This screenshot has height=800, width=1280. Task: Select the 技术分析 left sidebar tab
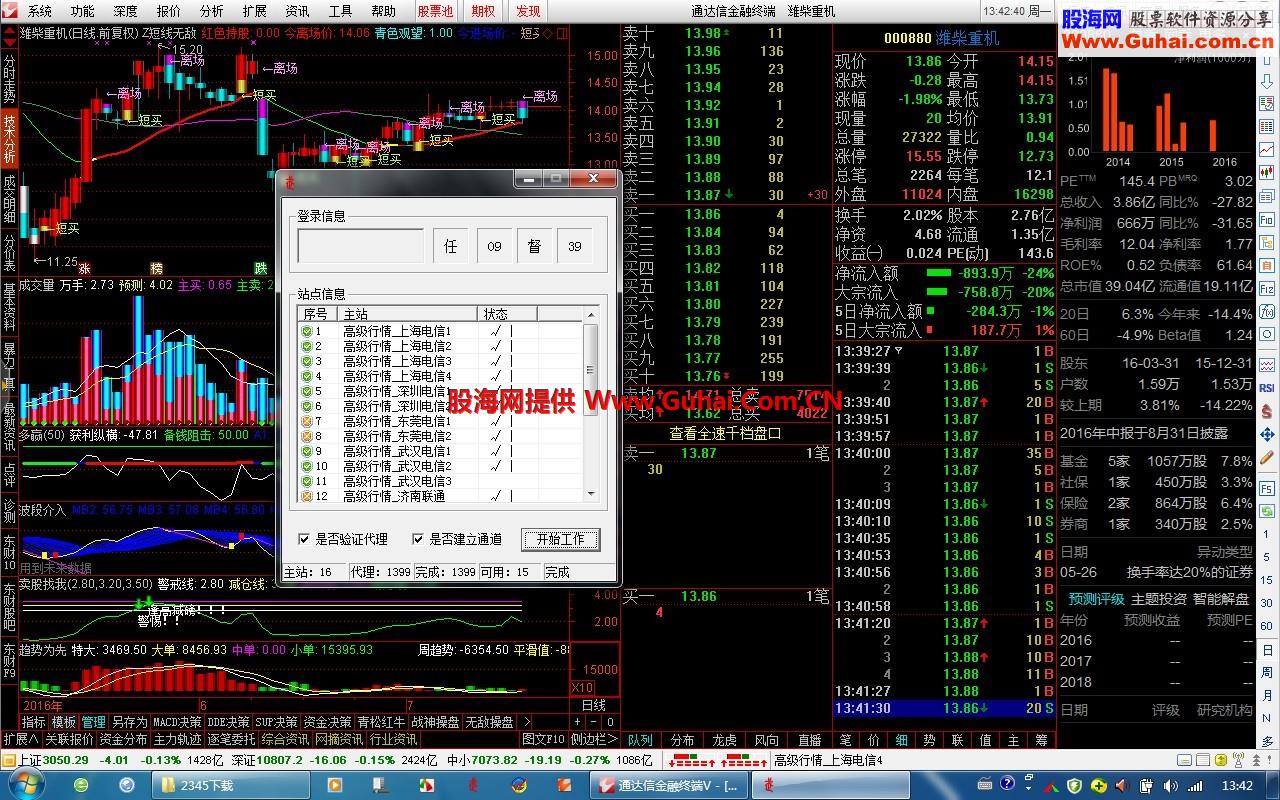pyautogui.click(x=9, y=140)
